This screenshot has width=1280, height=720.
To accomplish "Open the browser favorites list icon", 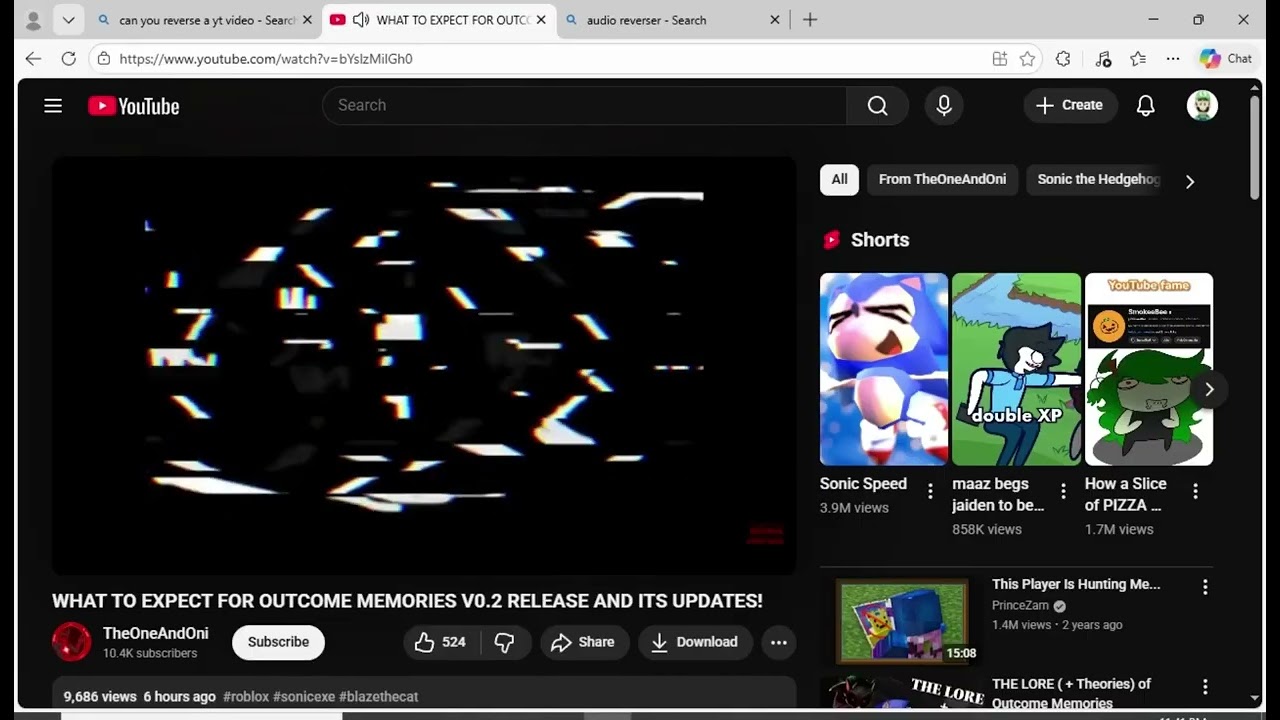I will (1138, 59).
